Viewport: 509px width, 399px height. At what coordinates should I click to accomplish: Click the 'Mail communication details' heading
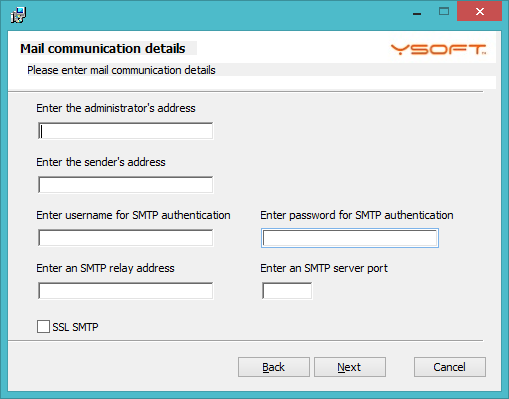click(103, 49)
